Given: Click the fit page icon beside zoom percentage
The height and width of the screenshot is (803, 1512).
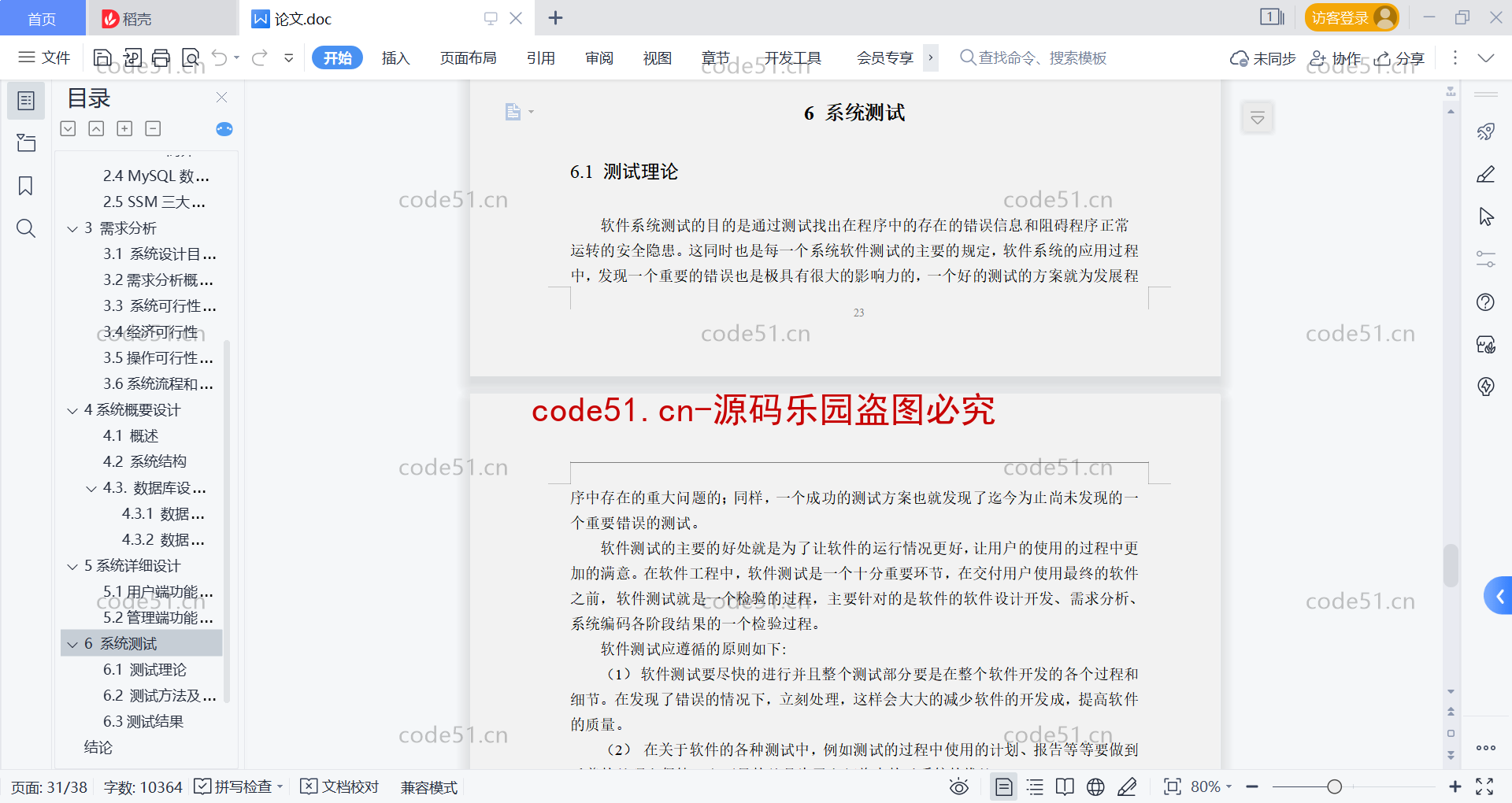Looking at the screenshot, I should pyautogui.click(x=1172, y=786).
